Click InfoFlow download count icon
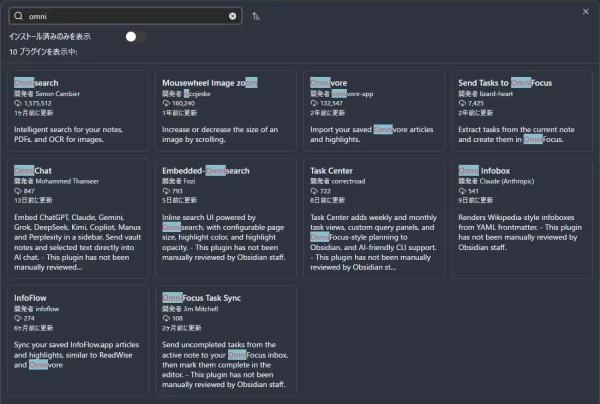The width and height of the screenshot is (600, 404). coord(18,318)
